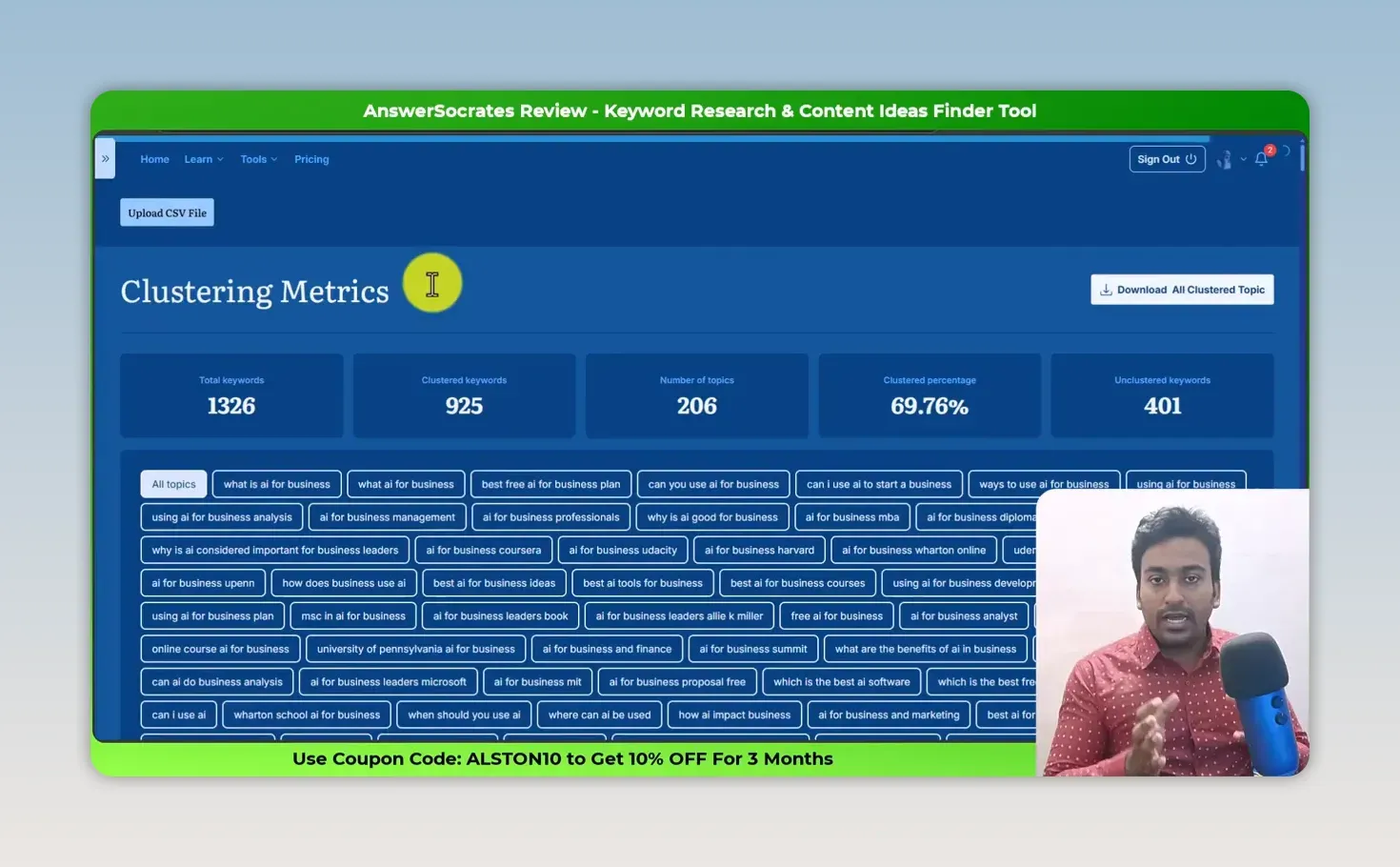Open 'ai for business harvard' topic
Image resolution: width=1400 pixels, height=867 pixels.
pos(759,550)
